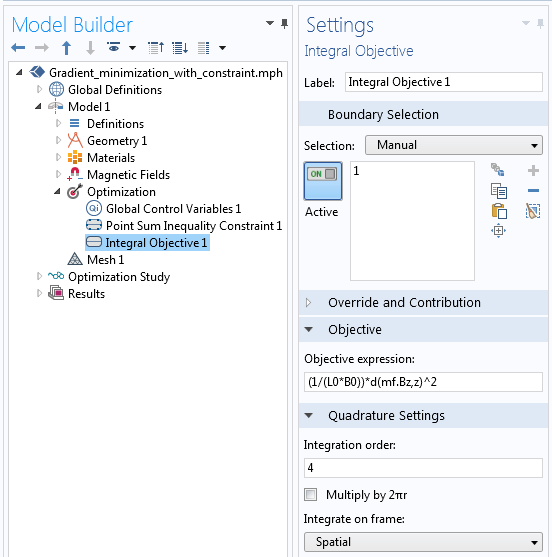This screenshot has height=557, width=552.
Task: Expand the Materials node
Action: pos(58,157)
